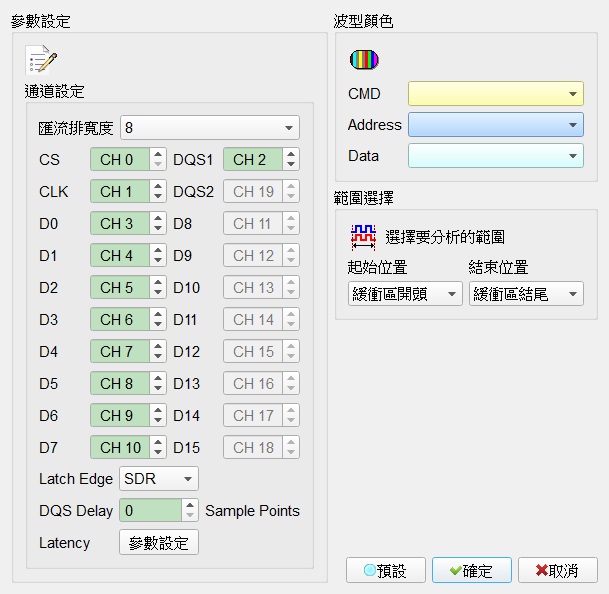Screen dimensions: 609x594
Task: Increase the CS channel with up arrow
Action: pyautogui.click(x=158, y=154)
